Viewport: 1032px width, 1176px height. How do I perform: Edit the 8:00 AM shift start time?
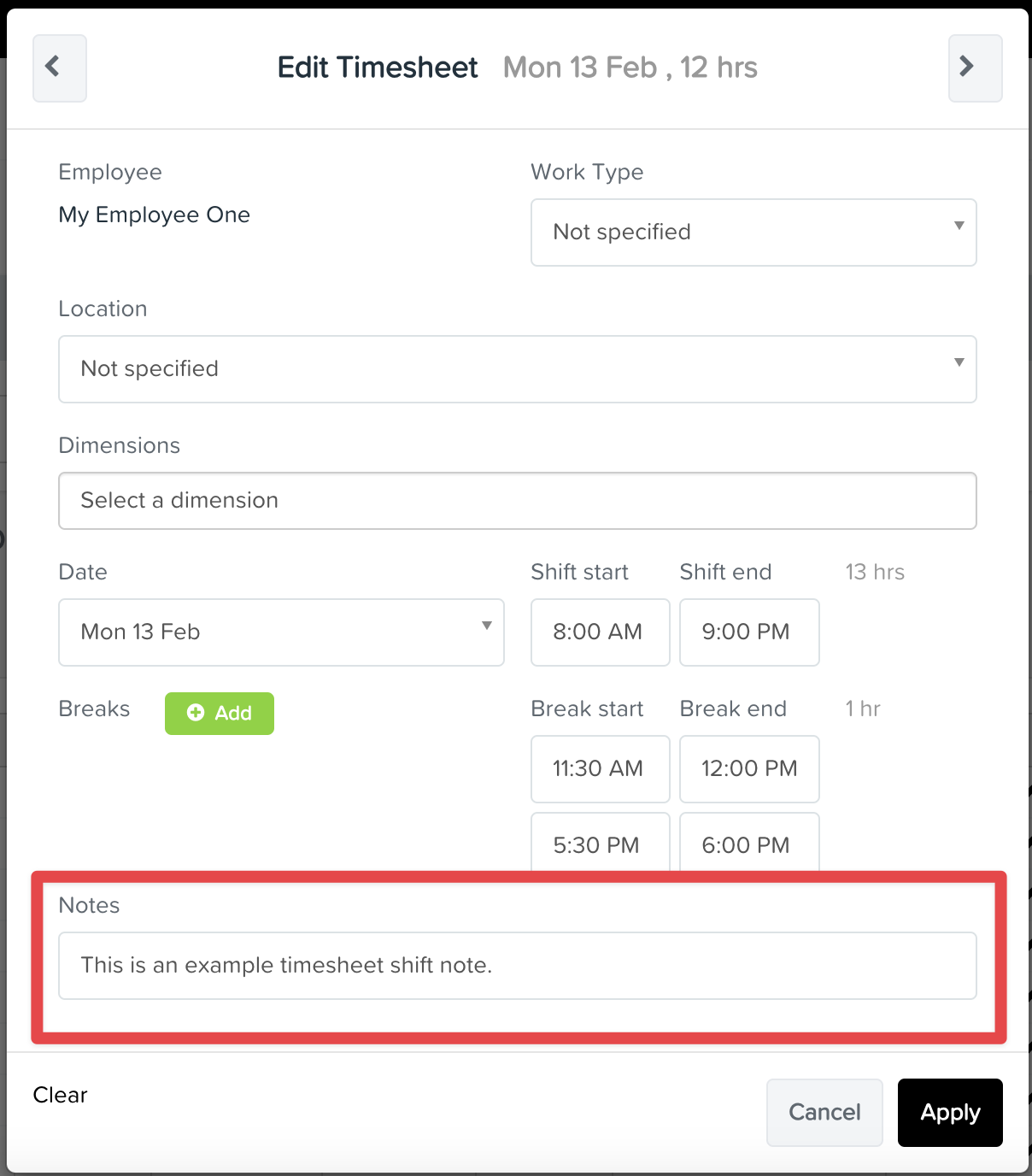[599, 632]
